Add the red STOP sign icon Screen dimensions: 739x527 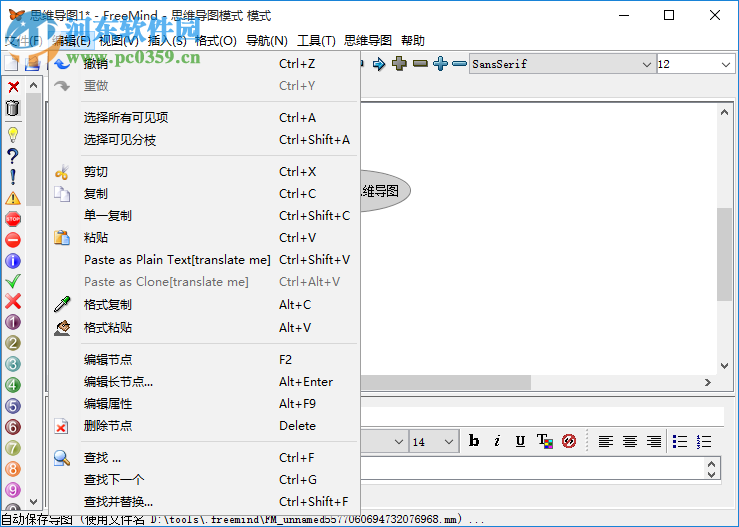13,219
